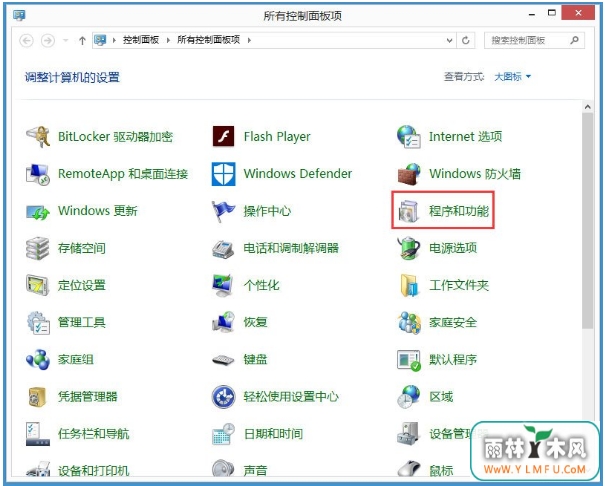Screen dimensions: 605x486
Task: Open the Windows Defender shield icon
Action: [x=223, y=174]
